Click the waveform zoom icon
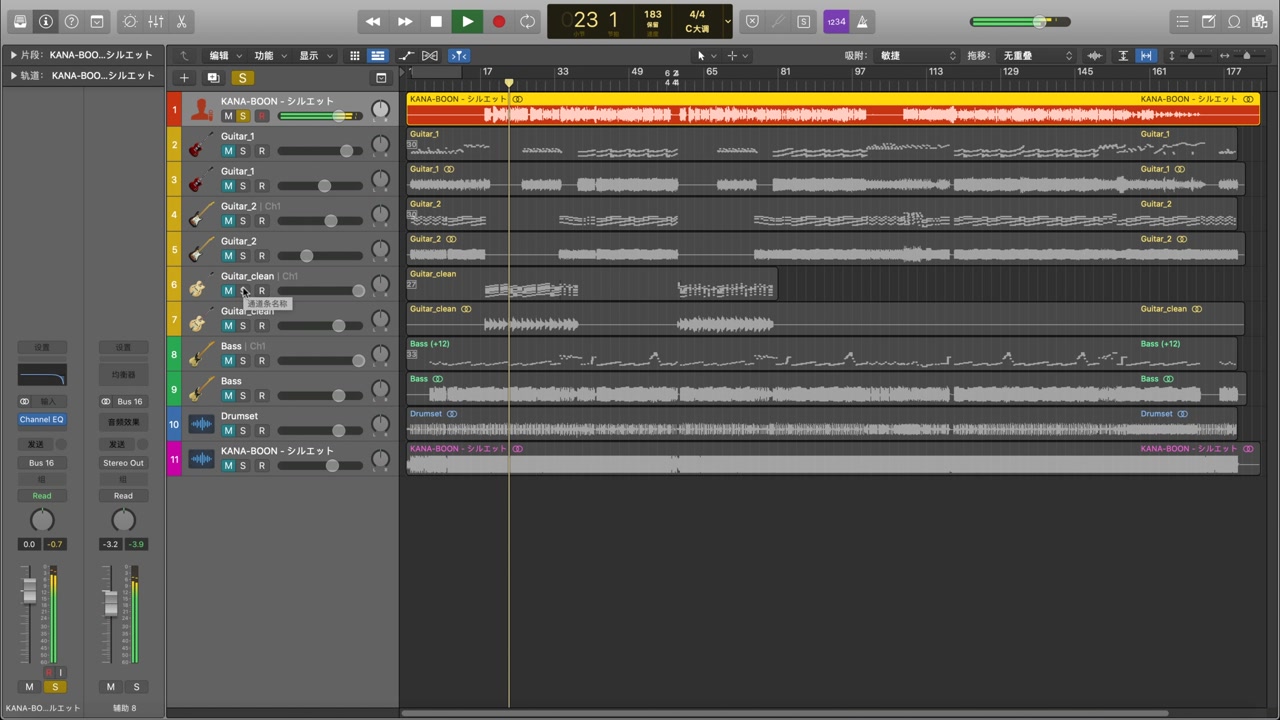The height and width of the screenshot is (720, 1280). (1095, 56)
